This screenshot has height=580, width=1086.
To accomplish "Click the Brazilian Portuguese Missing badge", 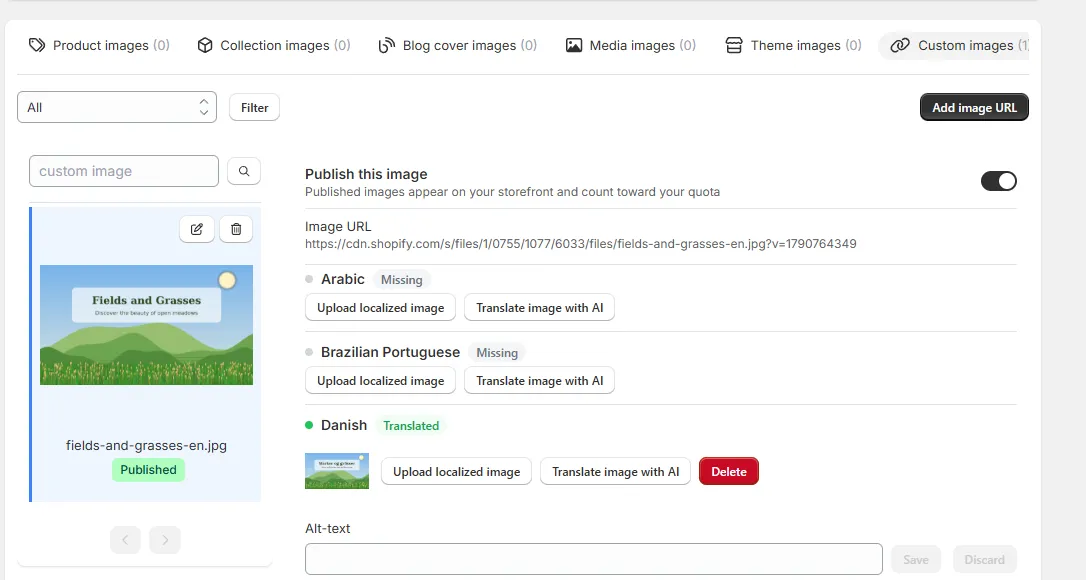I will click(x=497, y=353).
